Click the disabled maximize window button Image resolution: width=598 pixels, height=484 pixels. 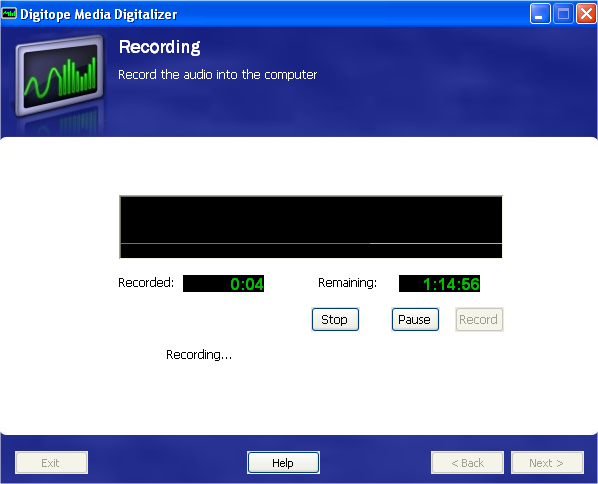click(563, 14)
